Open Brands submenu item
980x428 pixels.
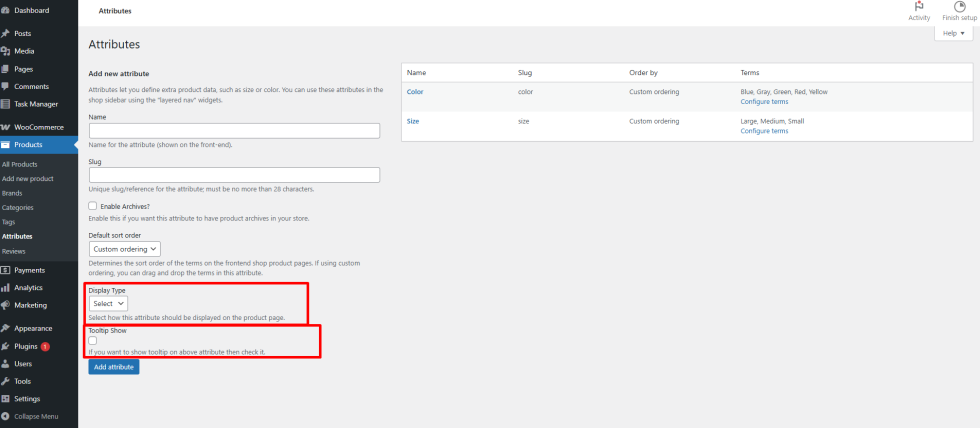click(x=12, y=193)
